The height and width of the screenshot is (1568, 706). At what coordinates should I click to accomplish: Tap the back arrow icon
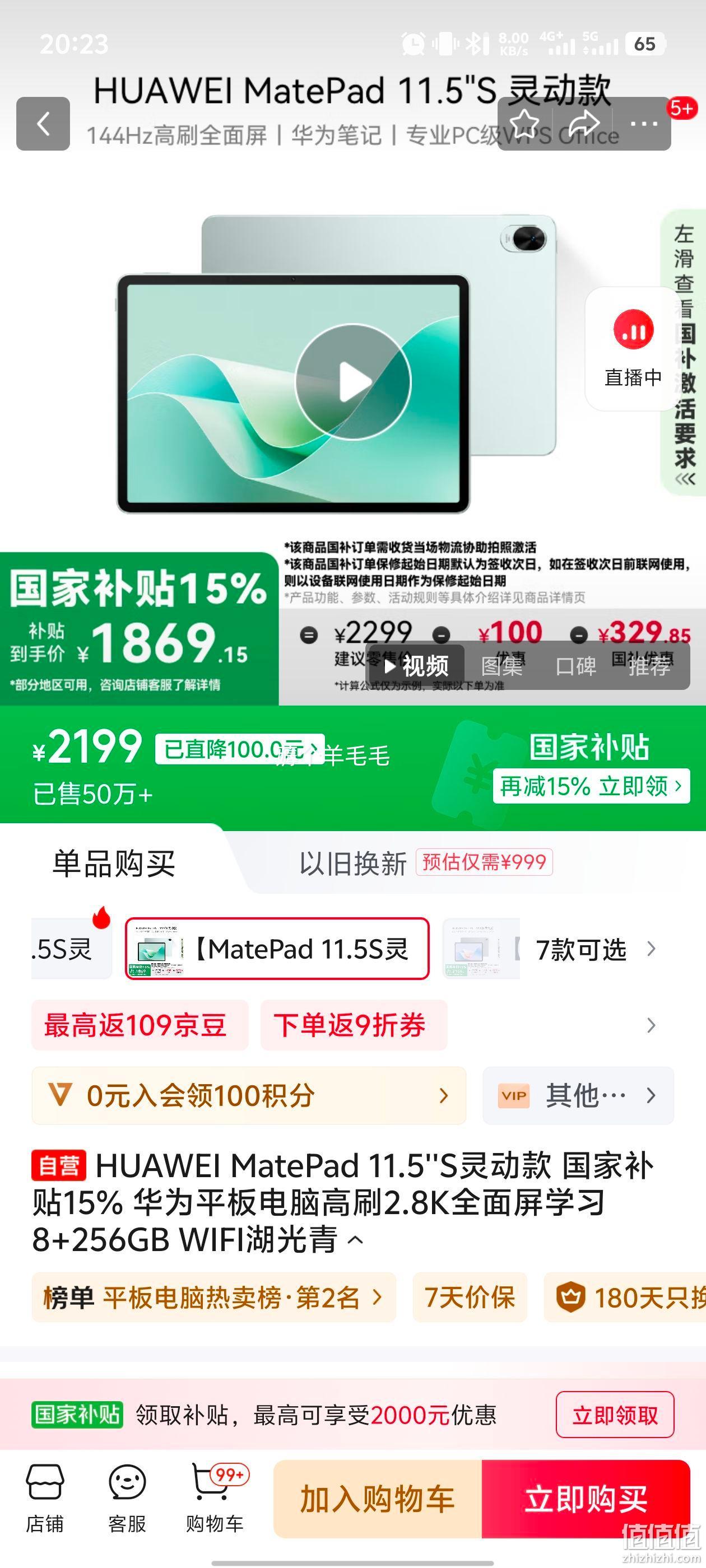(x=43, y=124)
